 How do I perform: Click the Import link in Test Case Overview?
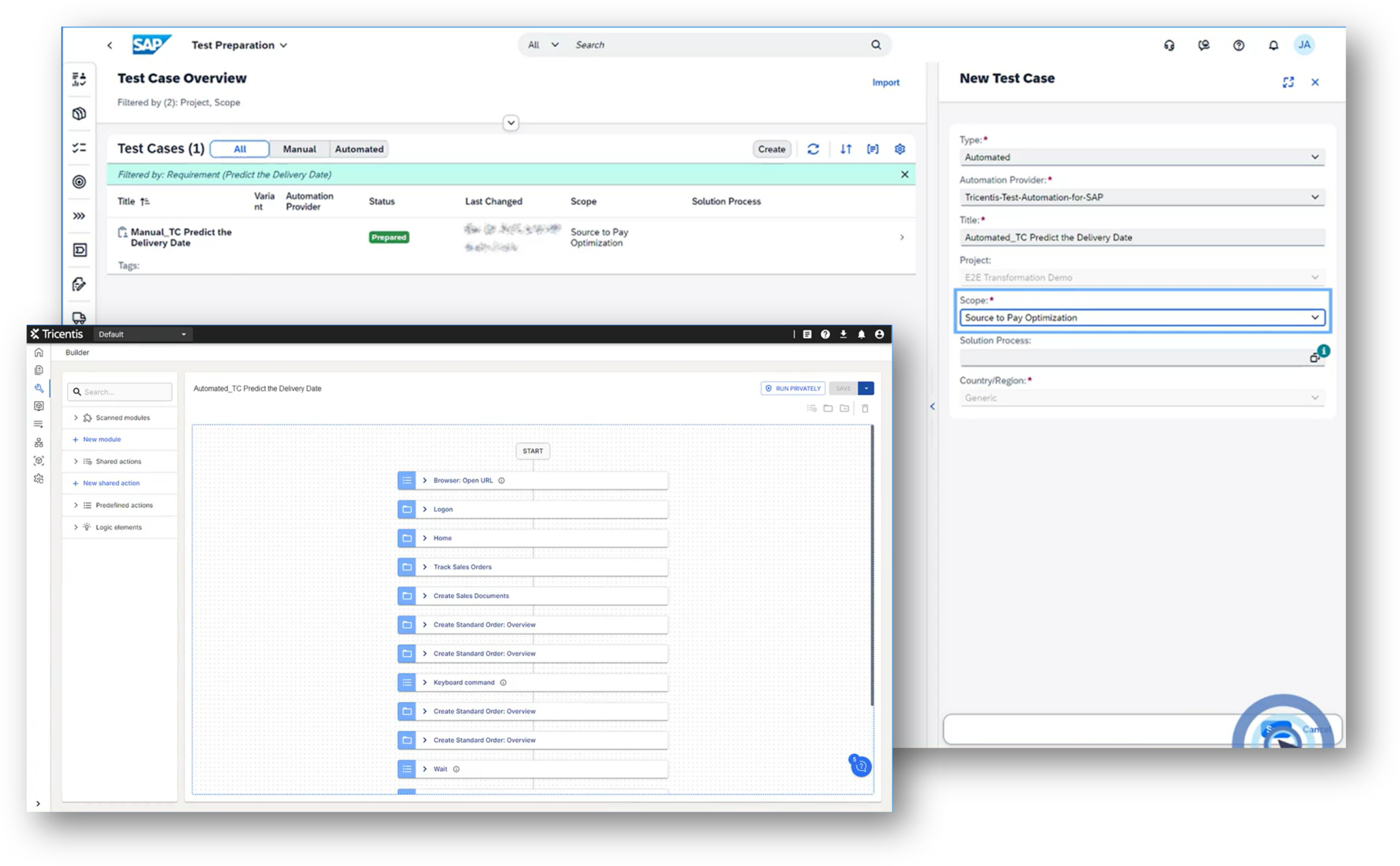click(885, 82)
